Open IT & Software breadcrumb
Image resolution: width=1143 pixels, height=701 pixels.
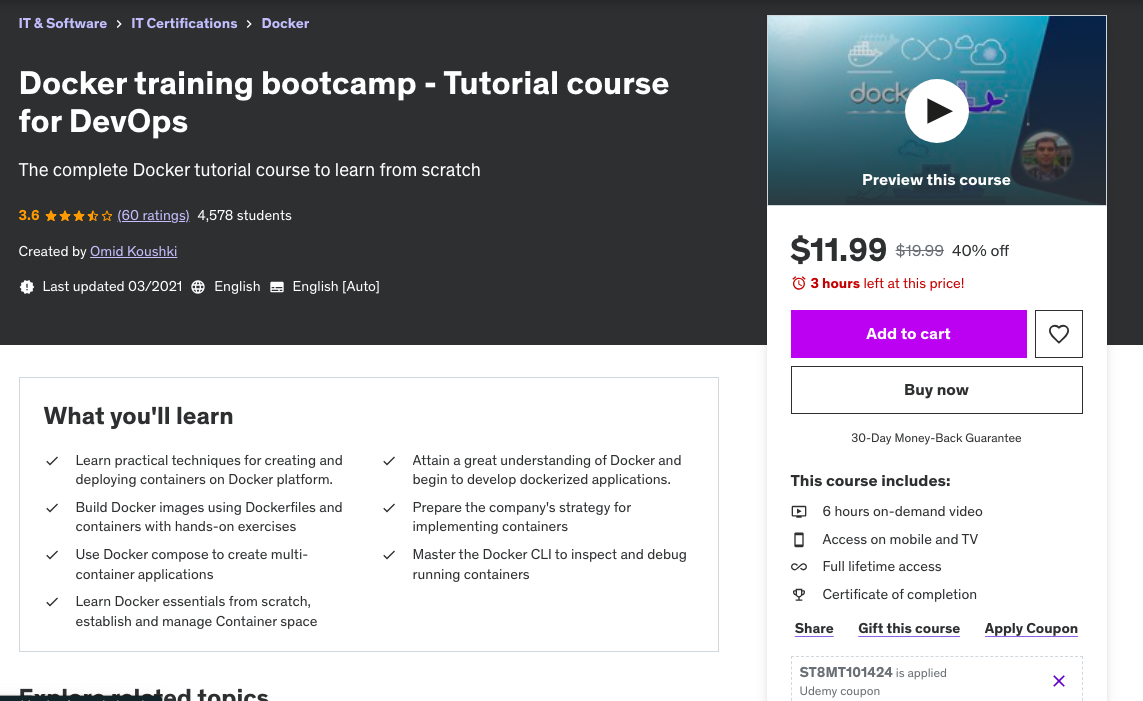(63, 23)
